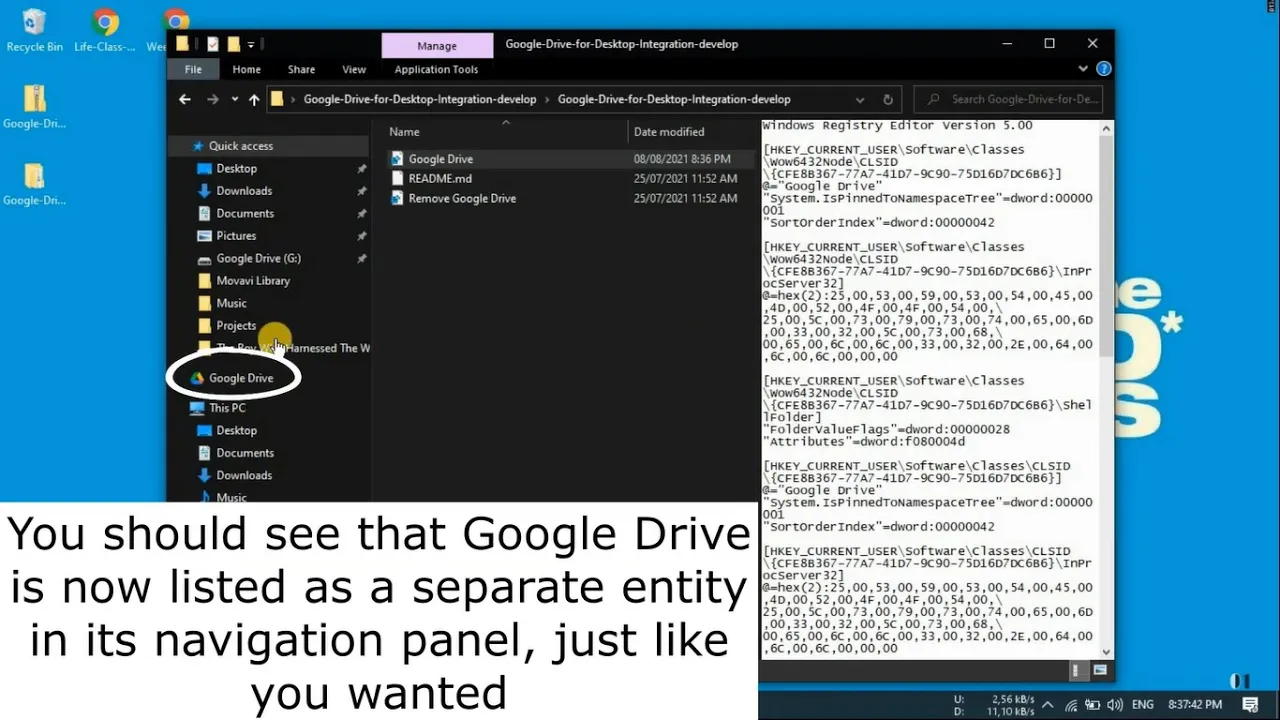Expand the ribbon with chevron
Image resolution: width=1280 pixels, height=720 pixels.
[x=1083, y=69]
